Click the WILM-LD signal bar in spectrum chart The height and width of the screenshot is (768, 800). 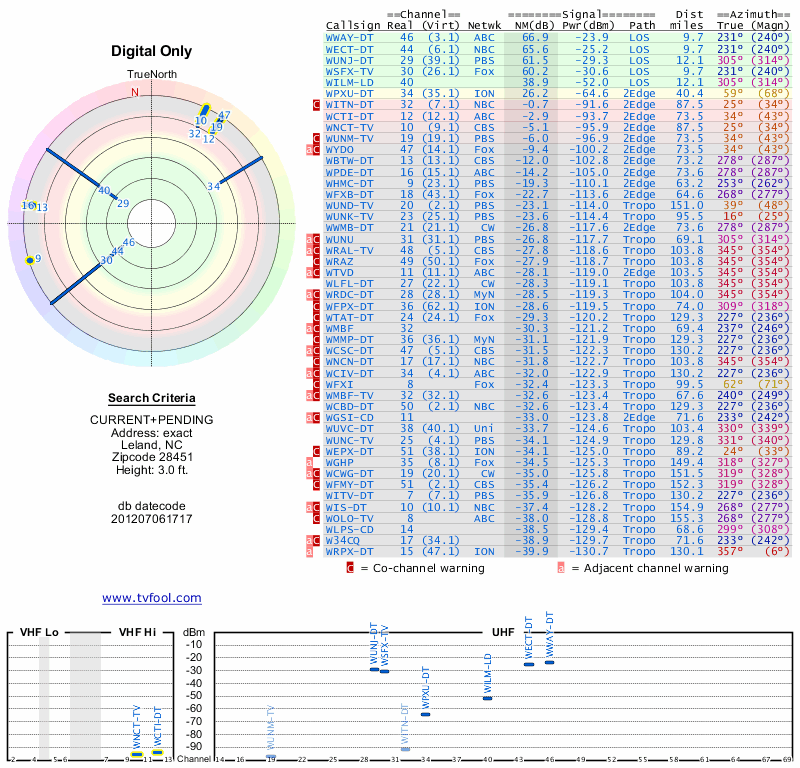coord(488,698)
